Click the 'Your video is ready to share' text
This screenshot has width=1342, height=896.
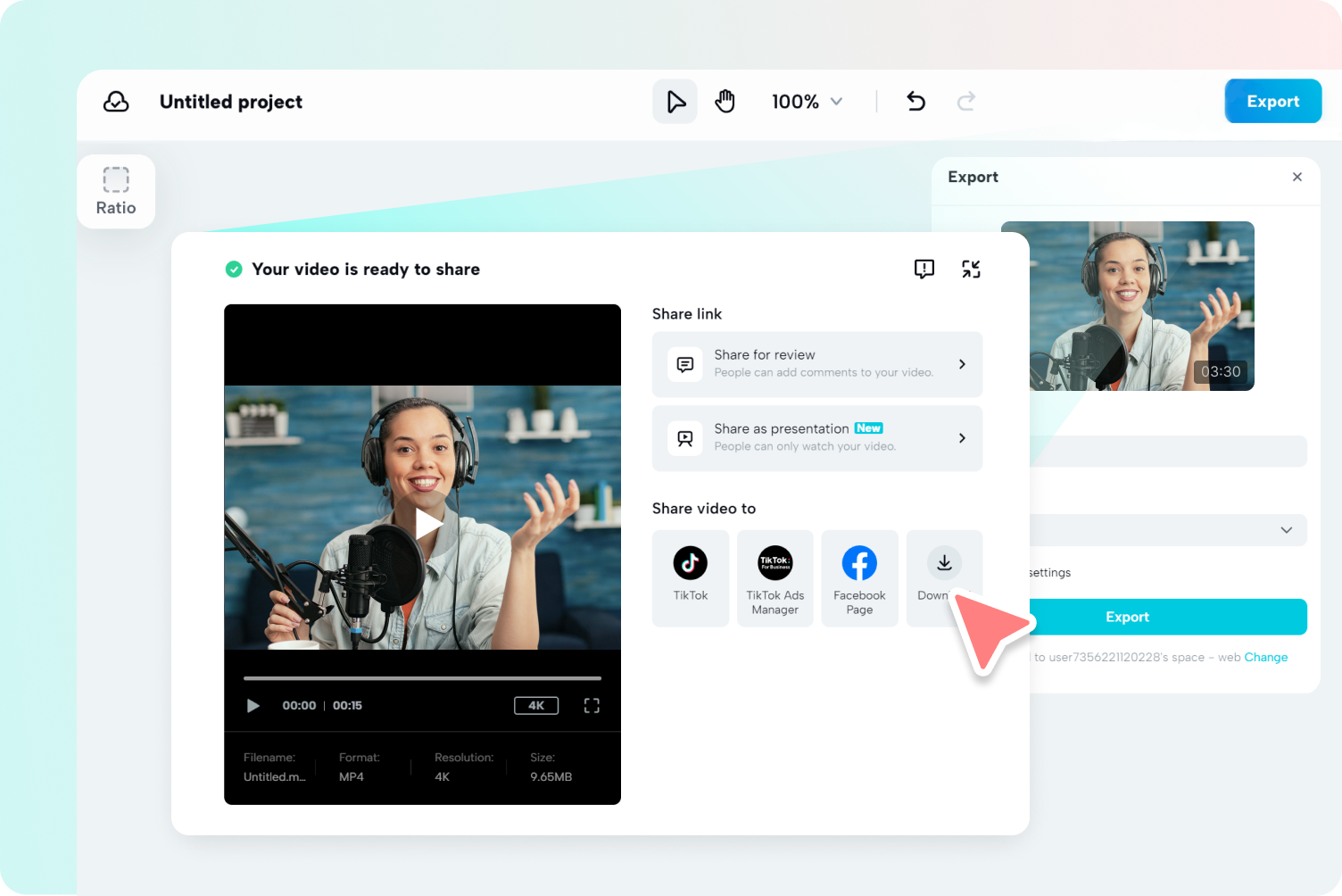click(x=366, y=270)
